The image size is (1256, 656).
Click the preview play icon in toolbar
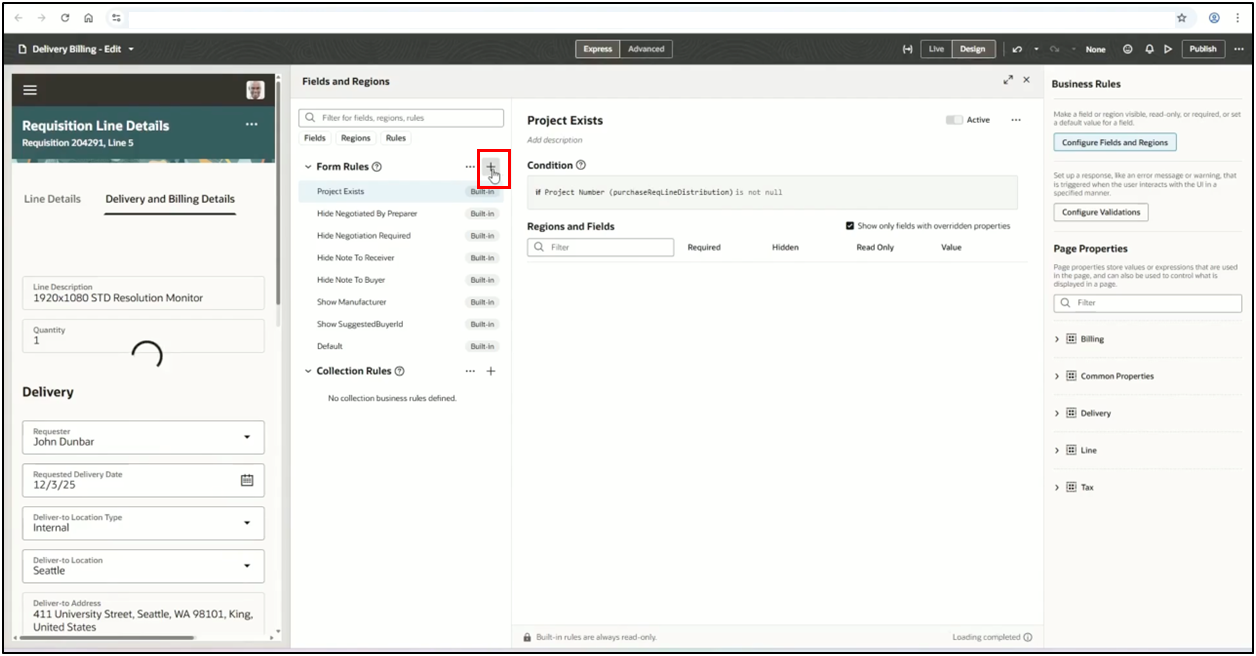[1167, 49]
